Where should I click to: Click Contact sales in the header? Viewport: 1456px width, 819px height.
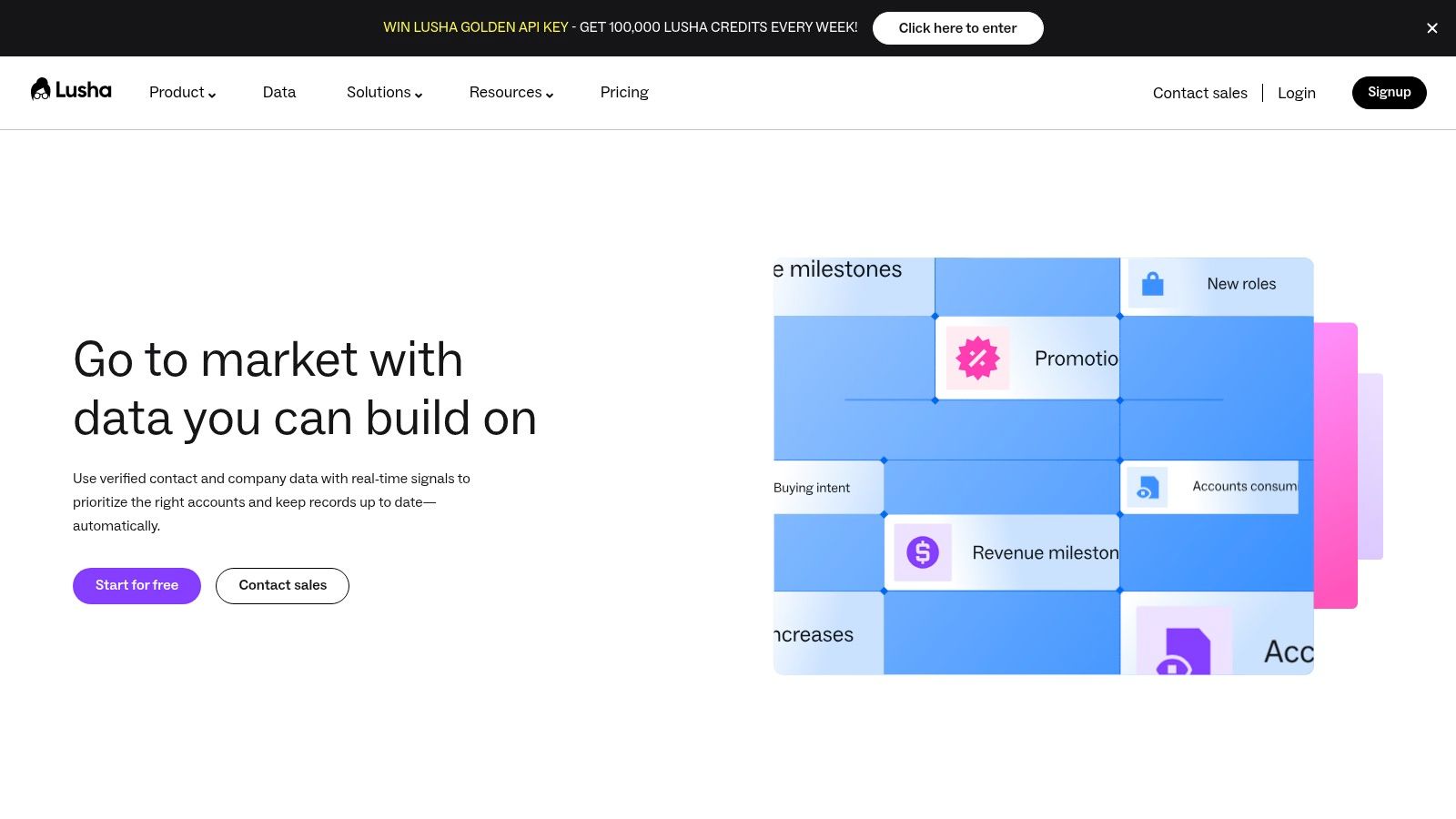click(x=1199, y=93)
